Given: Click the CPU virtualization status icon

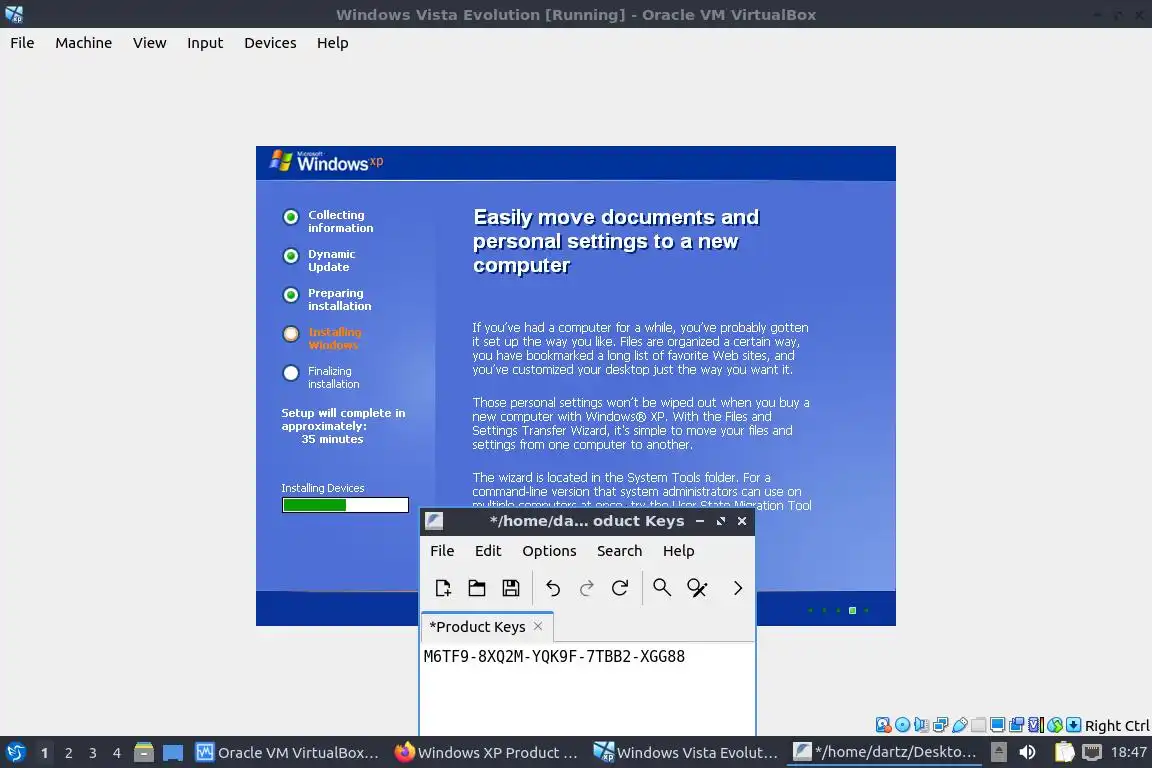Looking at the screenshot, I should pyautogui.click(x=1036, y=725).
